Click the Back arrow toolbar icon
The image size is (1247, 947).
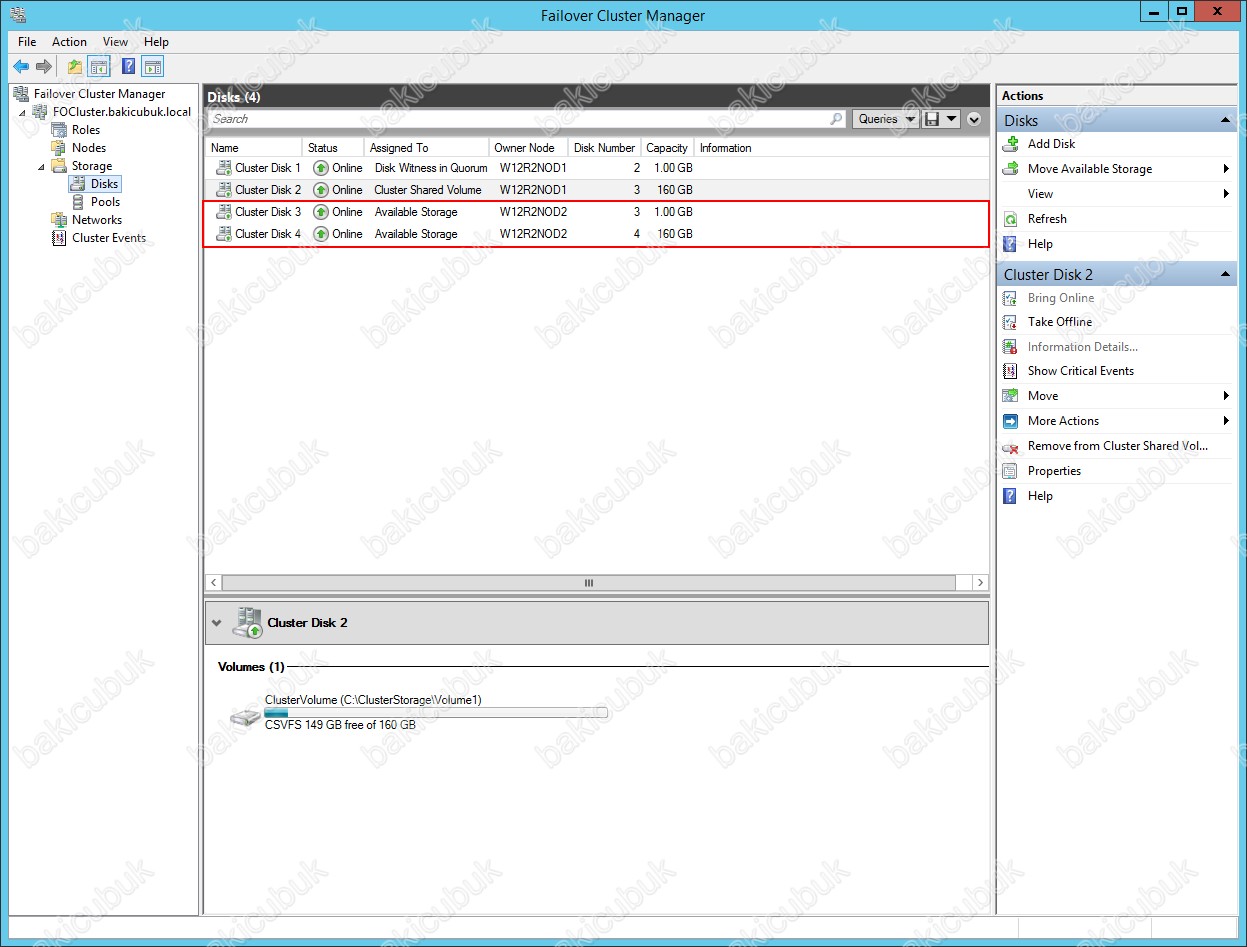pos(21,67)
